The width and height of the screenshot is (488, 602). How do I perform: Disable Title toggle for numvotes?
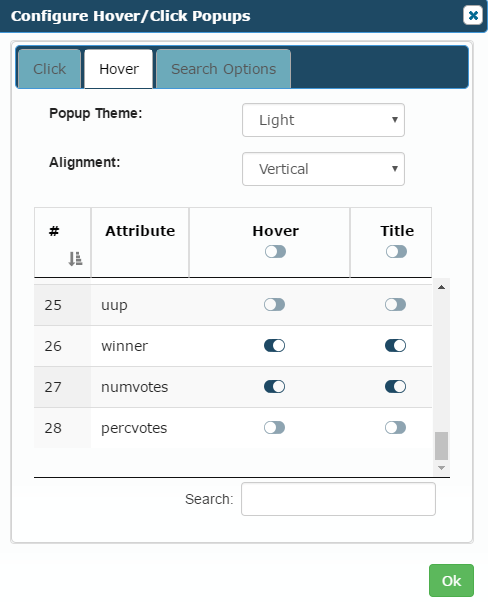click(395, 387)
